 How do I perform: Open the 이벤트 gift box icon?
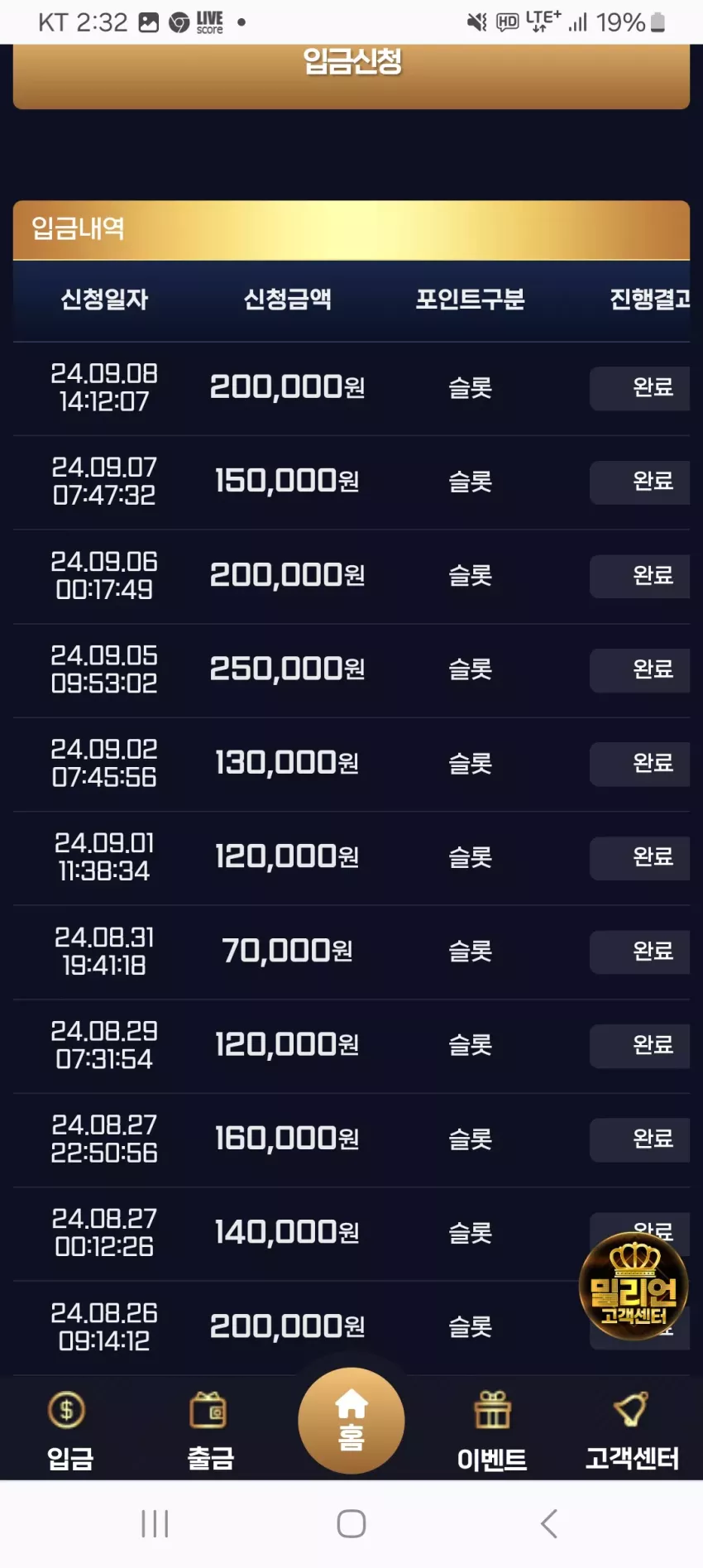point(492,1410)
